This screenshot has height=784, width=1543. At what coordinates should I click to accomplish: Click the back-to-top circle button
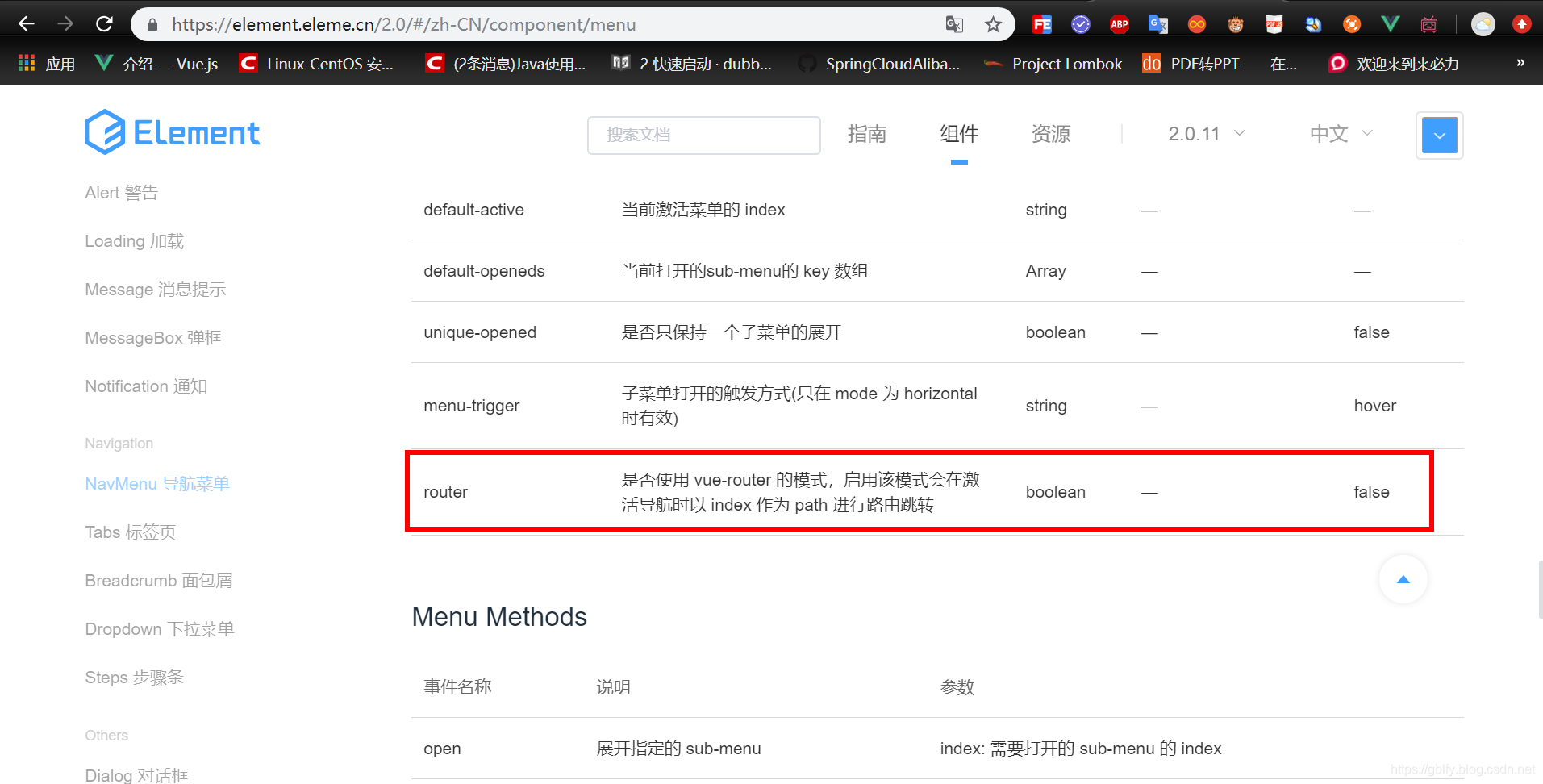click(x=1403, y=579)
